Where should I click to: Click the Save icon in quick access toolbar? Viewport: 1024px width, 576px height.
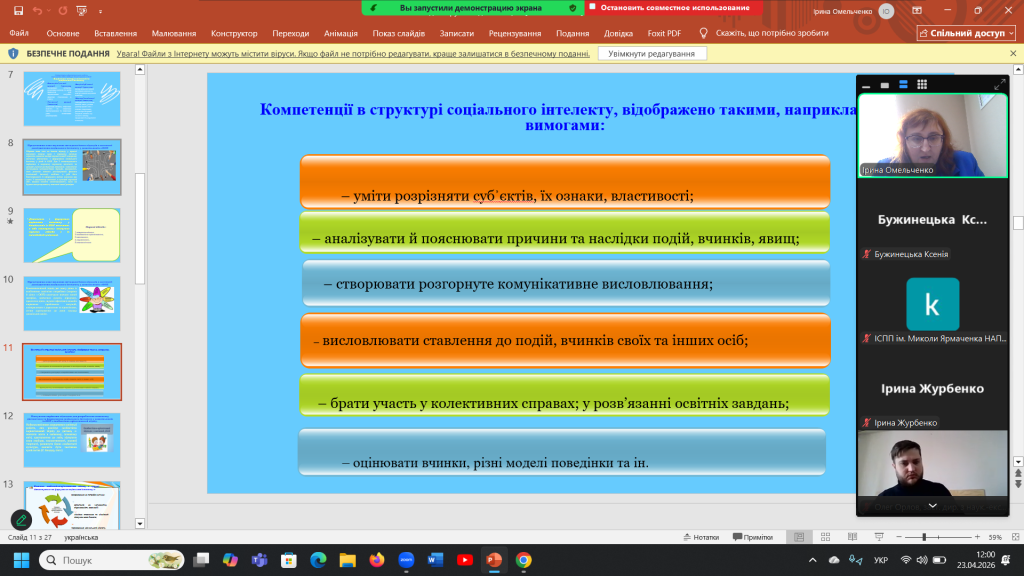click(17, 10)
